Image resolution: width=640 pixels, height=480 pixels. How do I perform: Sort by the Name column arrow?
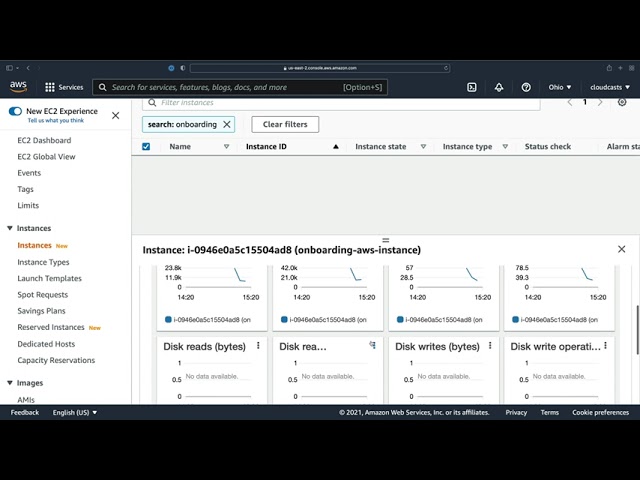coord(227,147)
